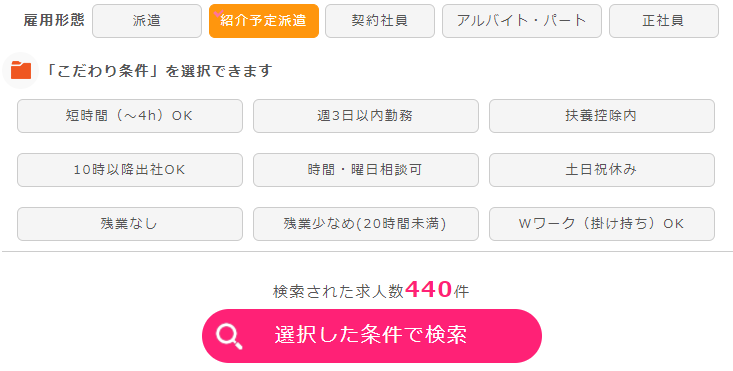The image size is (733, 371).
Task: Select the 正社員 employment option
Action: click(664, 21)
